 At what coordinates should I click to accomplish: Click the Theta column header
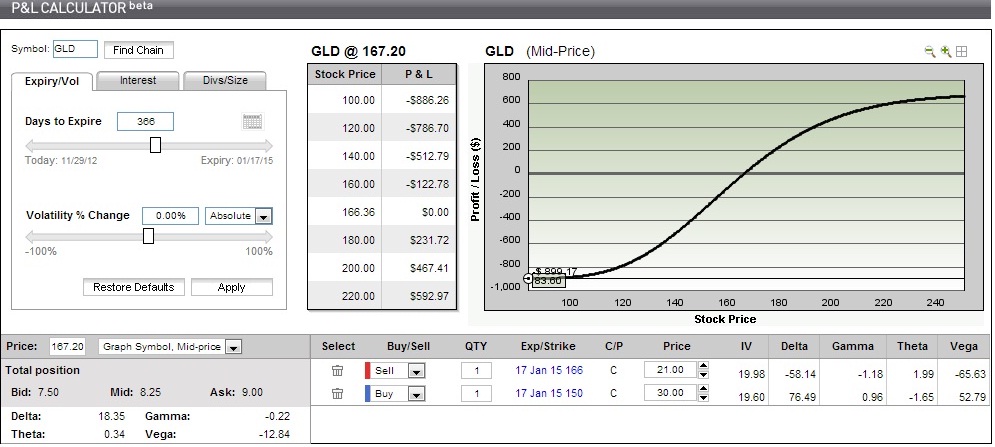click(x=912, y=346)
